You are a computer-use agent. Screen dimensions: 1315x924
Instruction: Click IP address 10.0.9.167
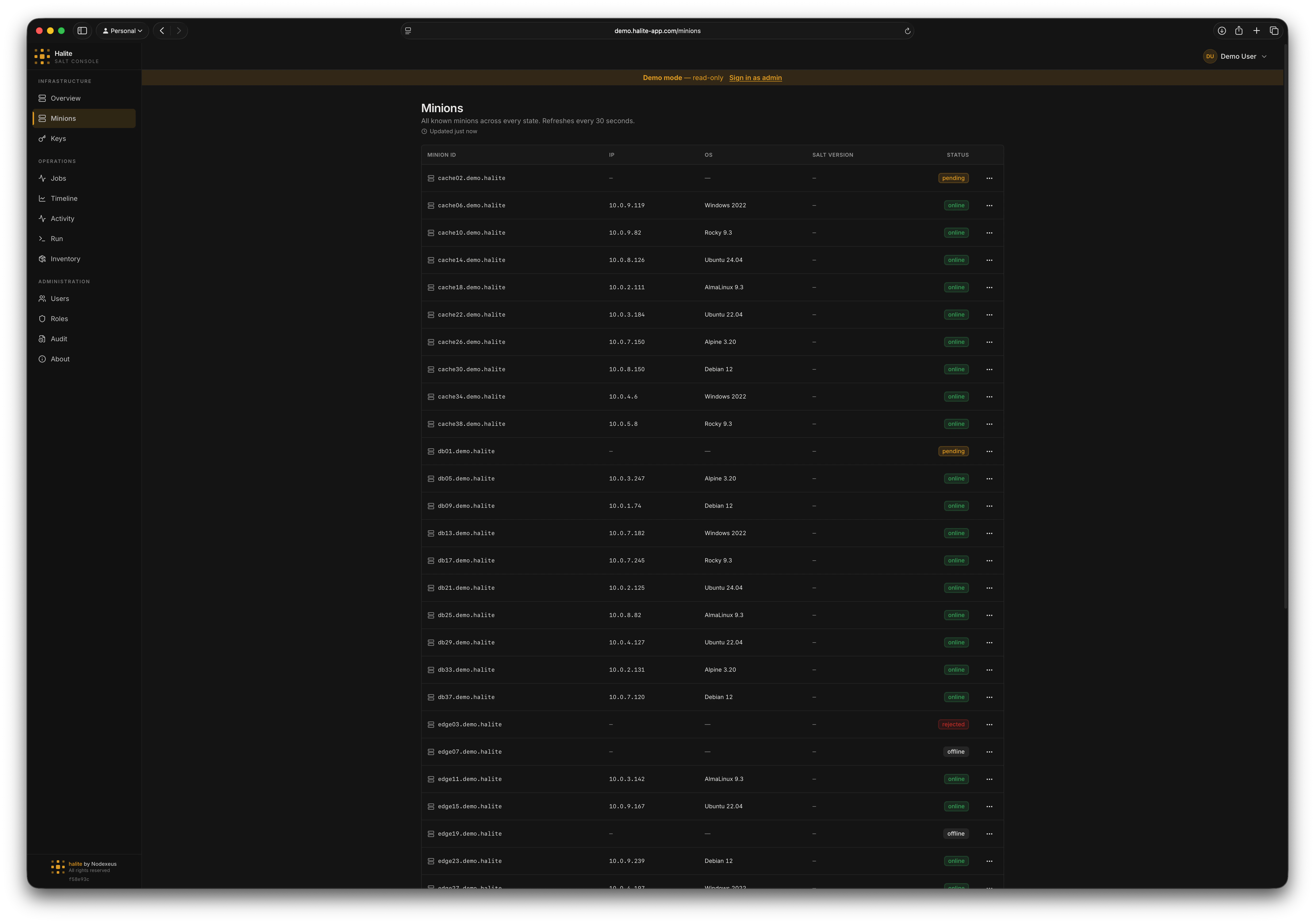pyautogui.click(x=627, y=807)
